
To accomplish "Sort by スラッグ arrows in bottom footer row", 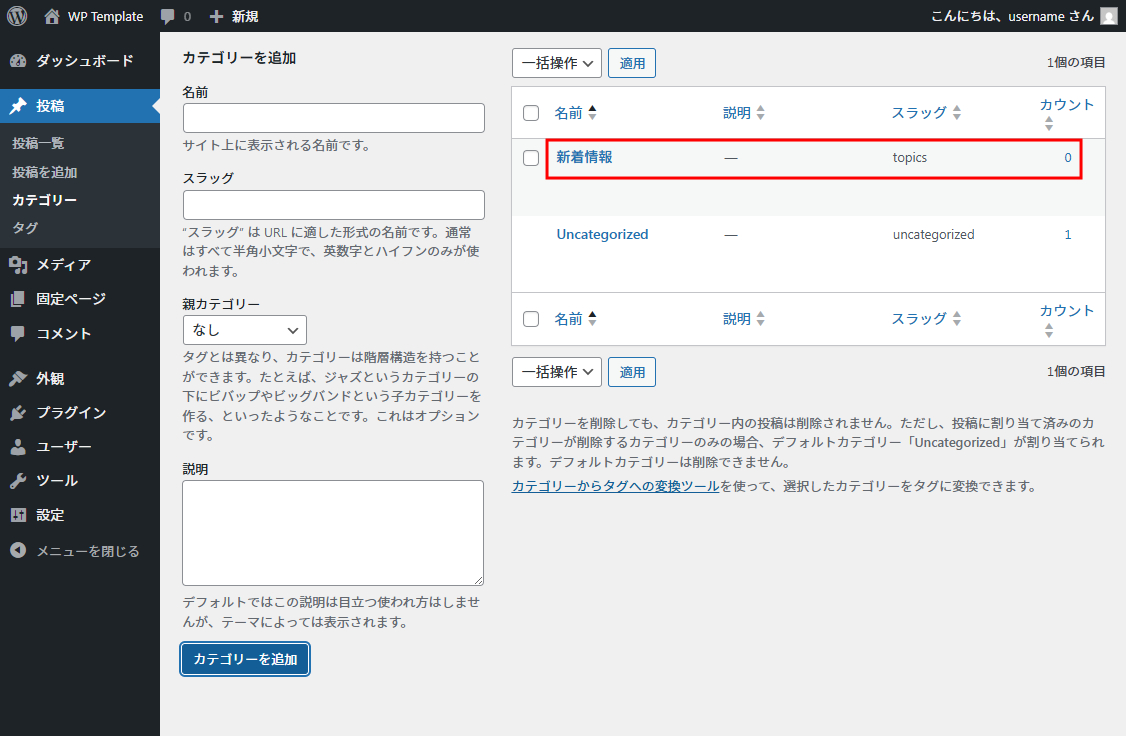I will pyautogui.click(x=957, y=319).
